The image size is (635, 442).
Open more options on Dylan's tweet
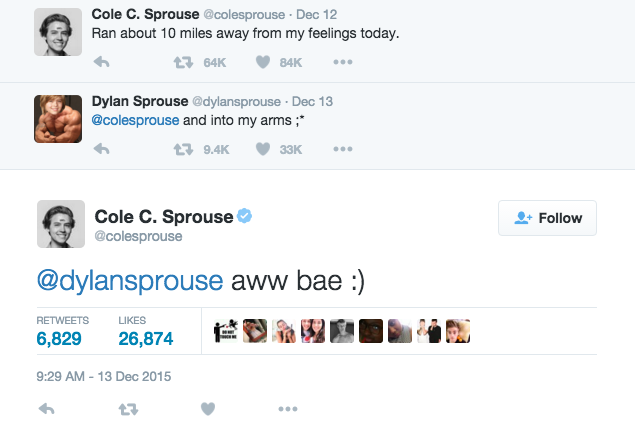[x=343, y=149]
